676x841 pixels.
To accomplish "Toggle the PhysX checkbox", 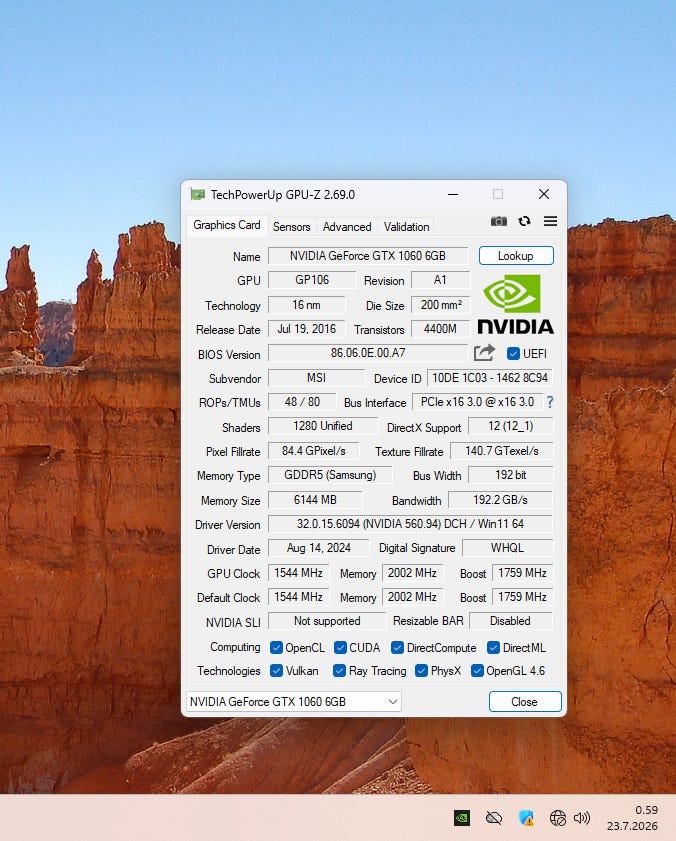I will (422, 671).
